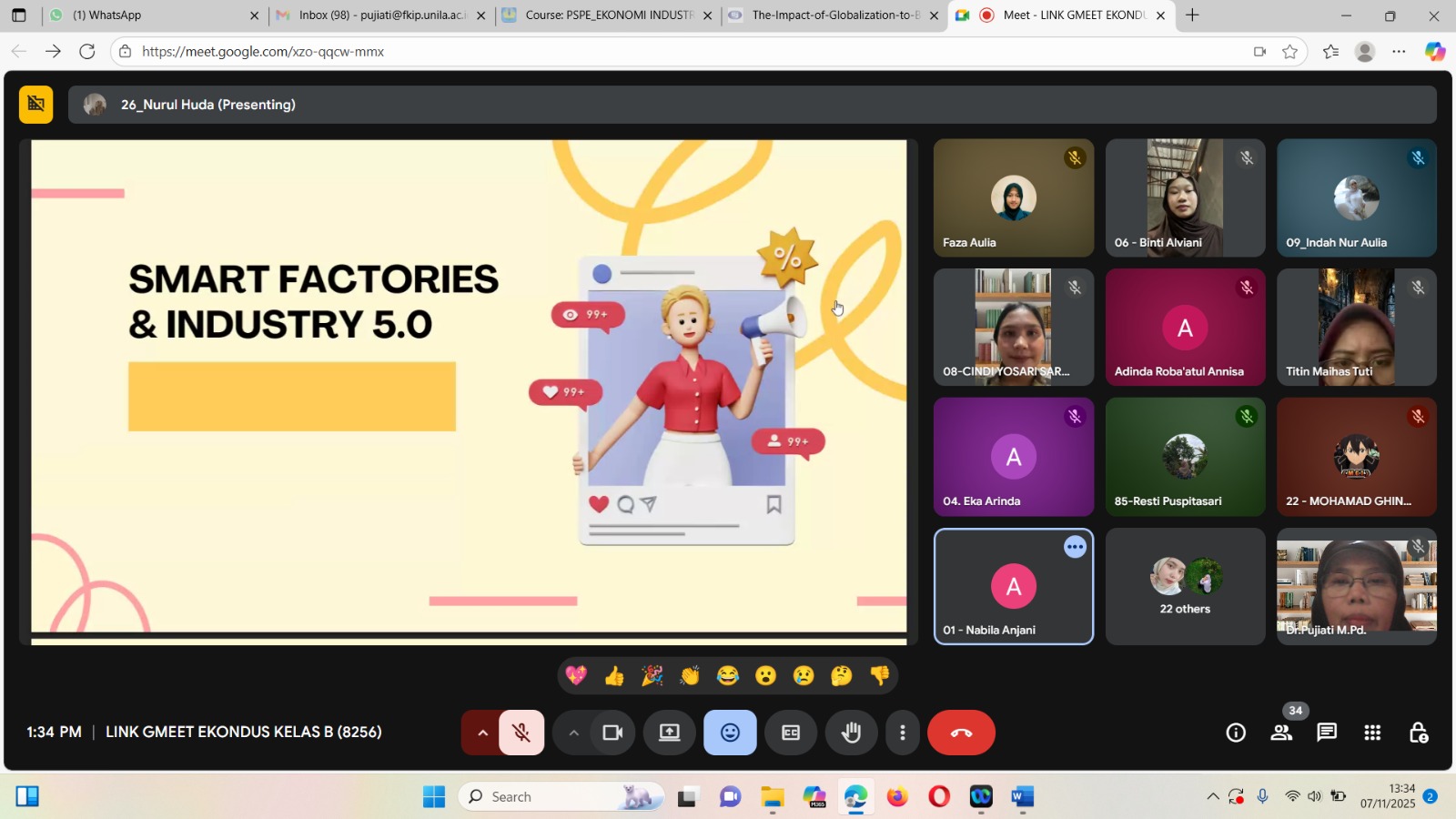Click the meeting details info icon

tap(1235, 733)
